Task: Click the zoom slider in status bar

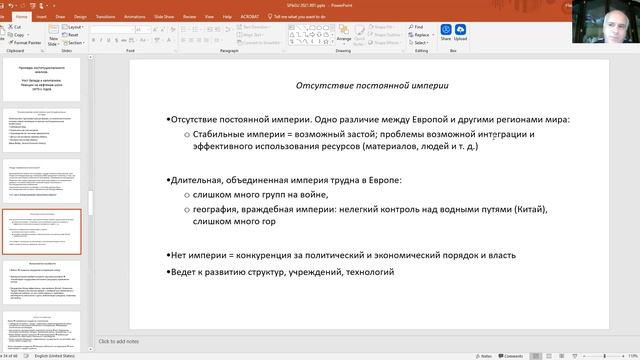Action: tap(604, 356)
